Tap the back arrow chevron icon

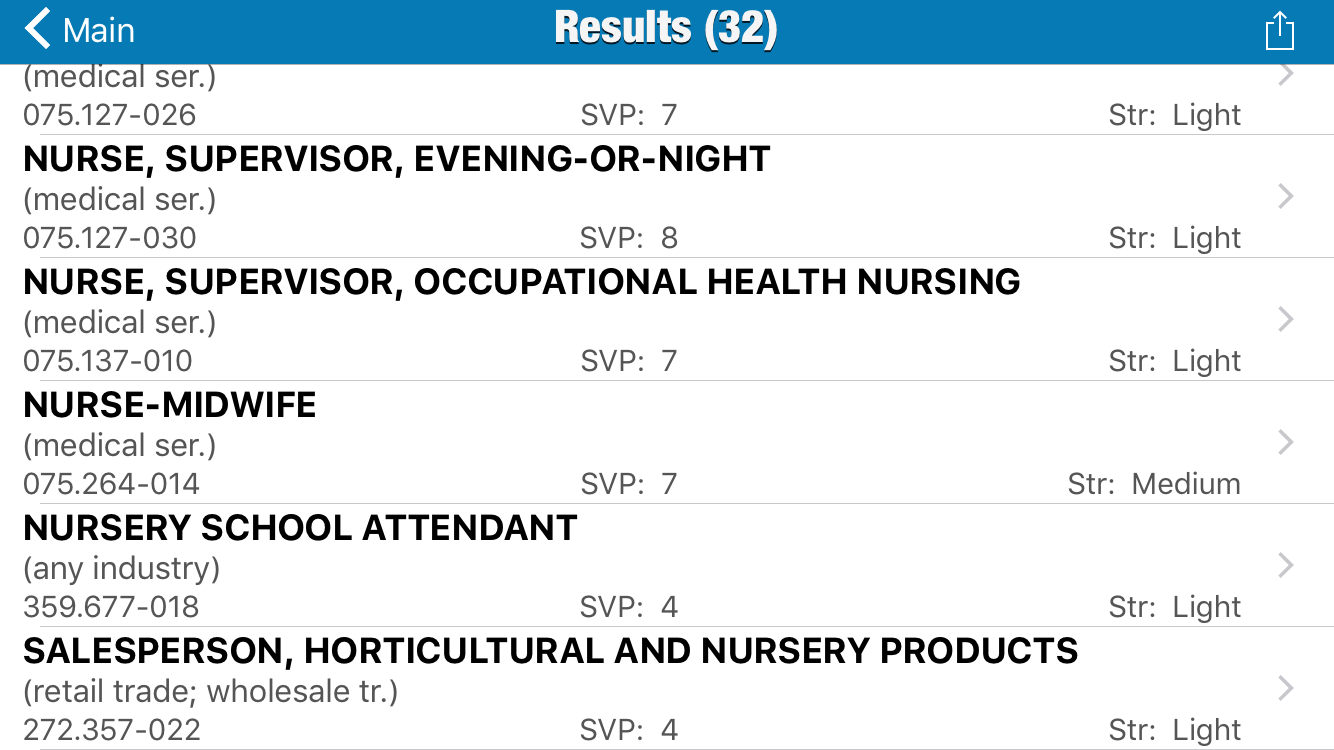(x=38, y=30)
